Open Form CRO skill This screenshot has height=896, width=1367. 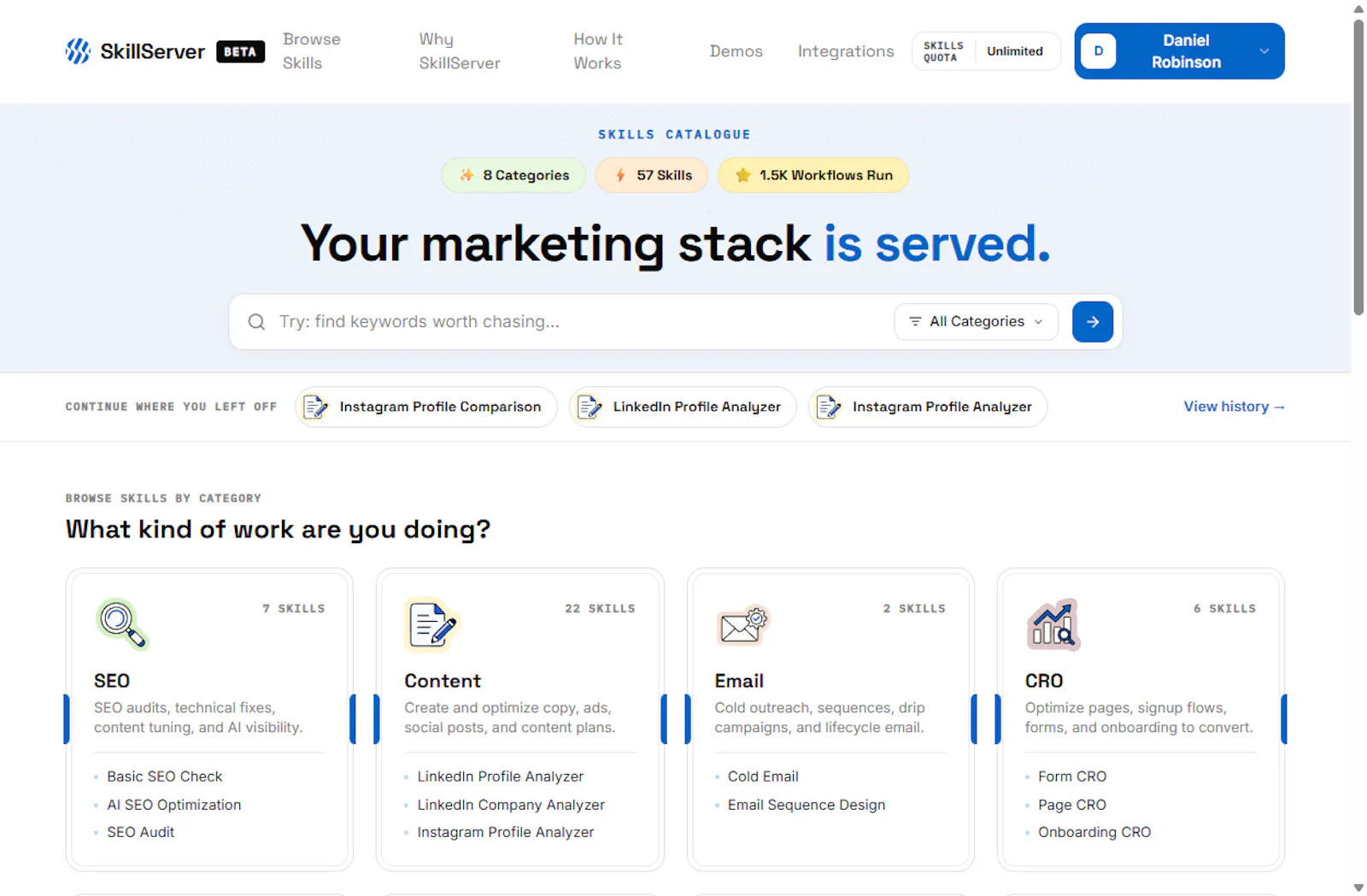(x=1072, y=776)
